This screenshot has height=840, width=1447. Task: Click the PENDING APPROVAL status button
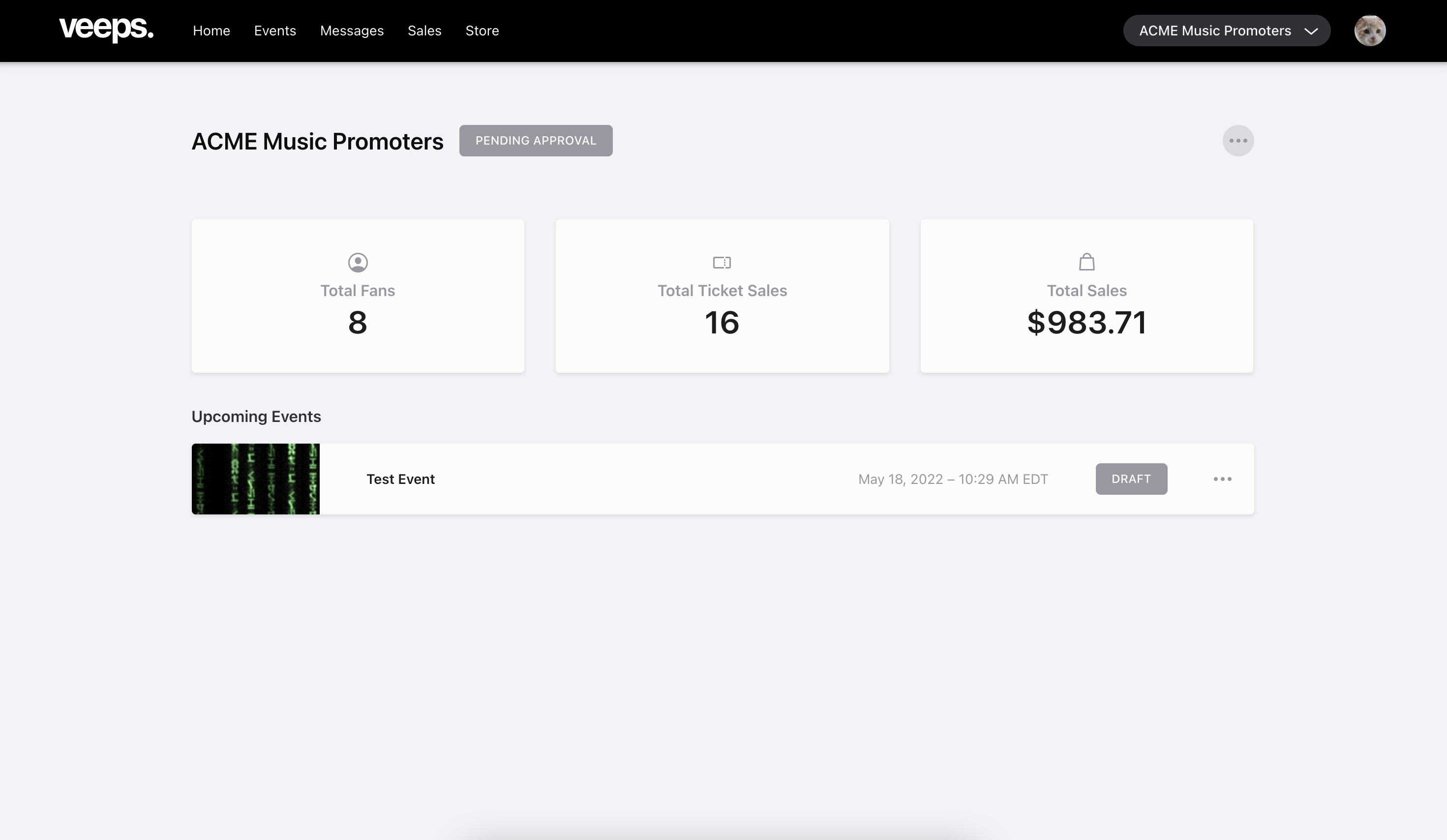point(536,140)
